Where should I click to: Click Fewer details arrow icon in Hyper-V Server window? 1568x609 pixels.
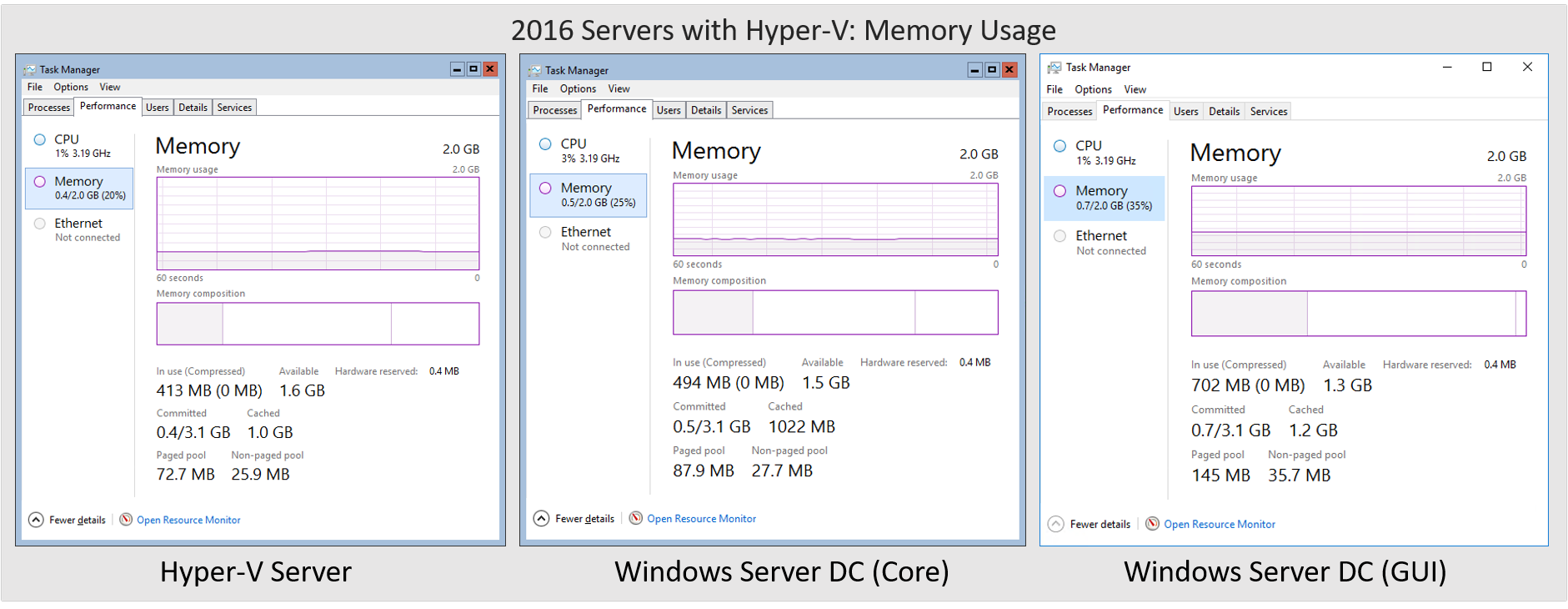click(36, 520)
